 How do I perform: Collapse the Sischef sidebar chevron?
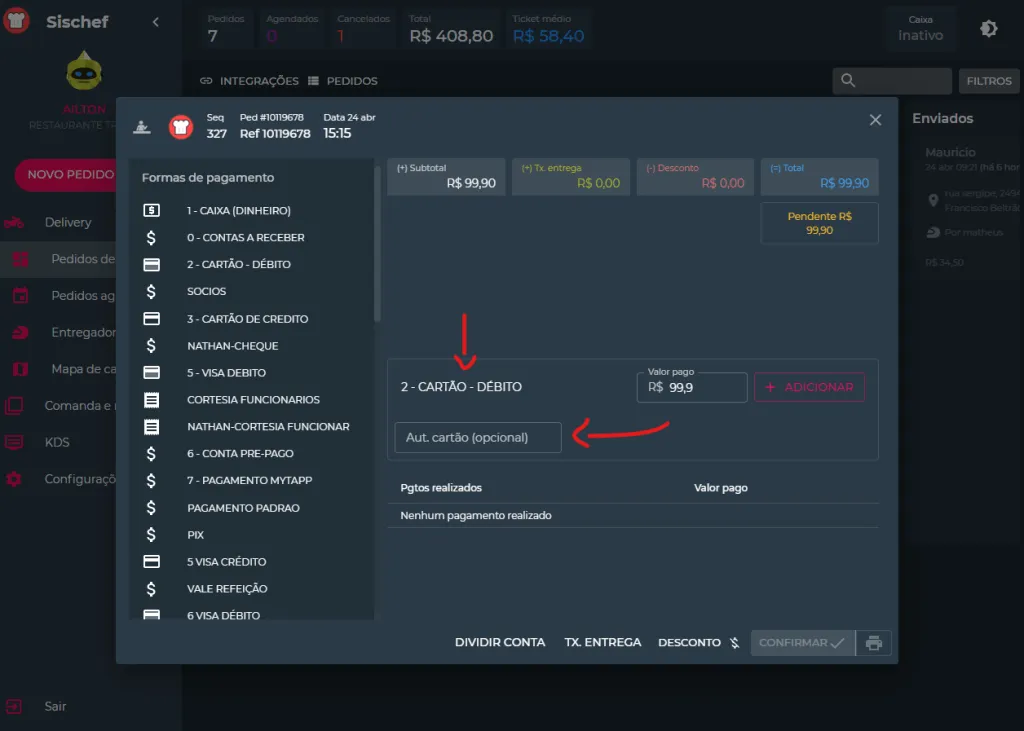[155, 22]
